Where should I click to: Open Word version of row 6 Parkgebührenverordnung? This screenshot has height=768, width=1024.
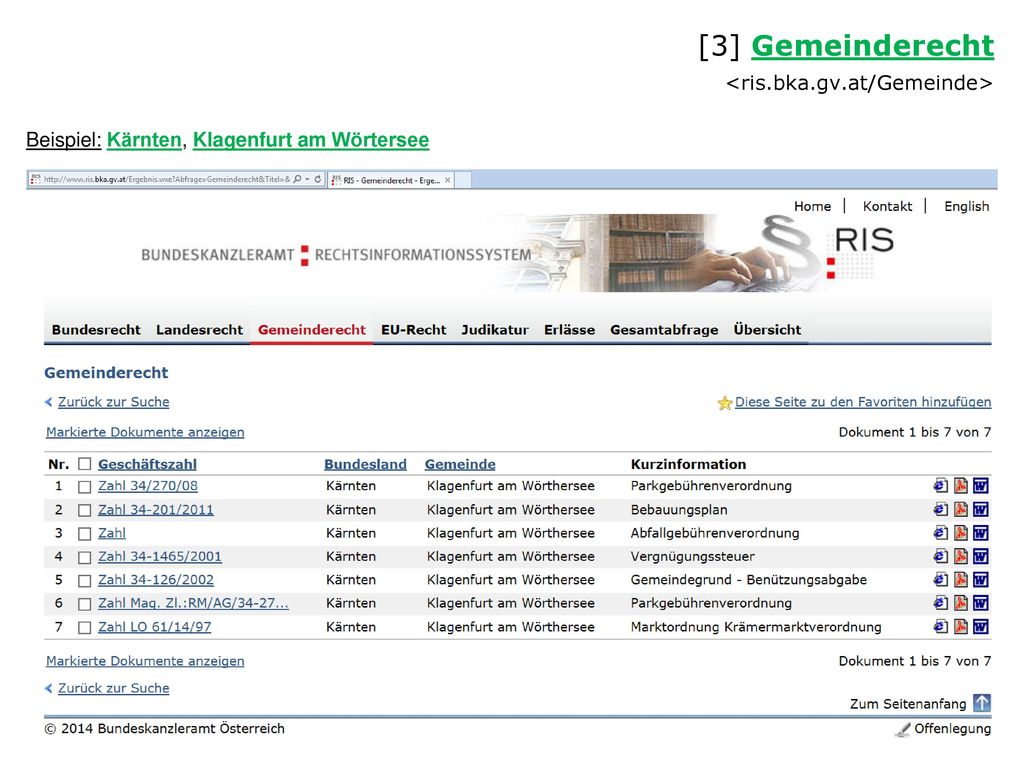981,603
